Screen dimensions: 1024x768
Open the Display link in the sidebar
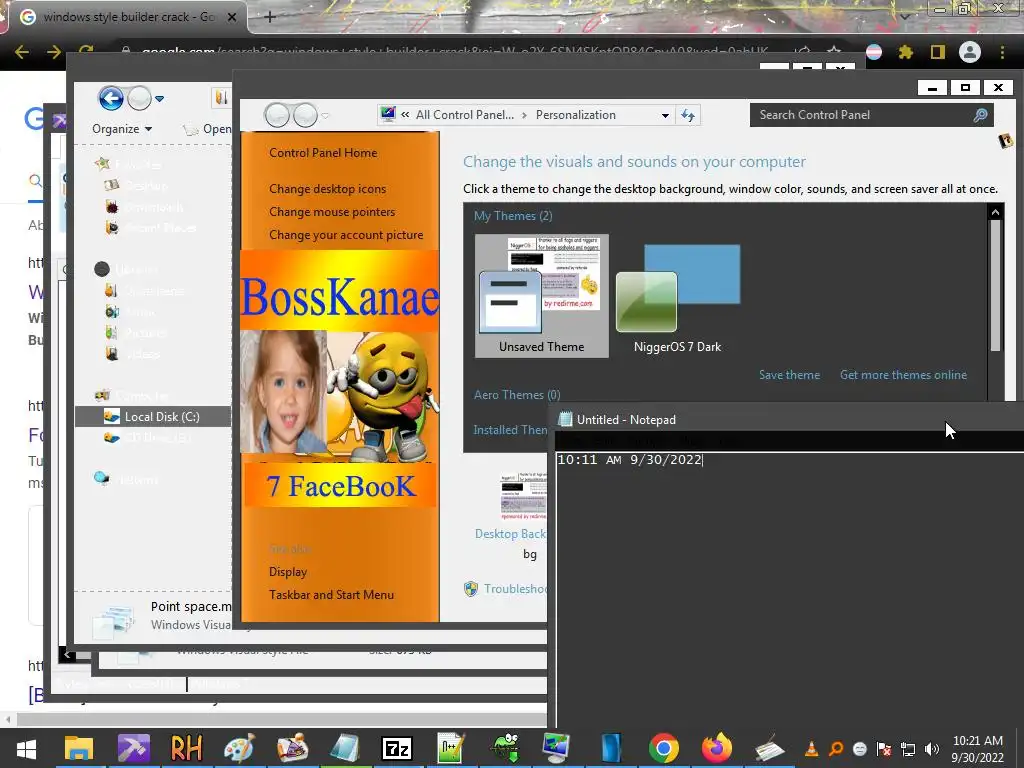(288, 571)
